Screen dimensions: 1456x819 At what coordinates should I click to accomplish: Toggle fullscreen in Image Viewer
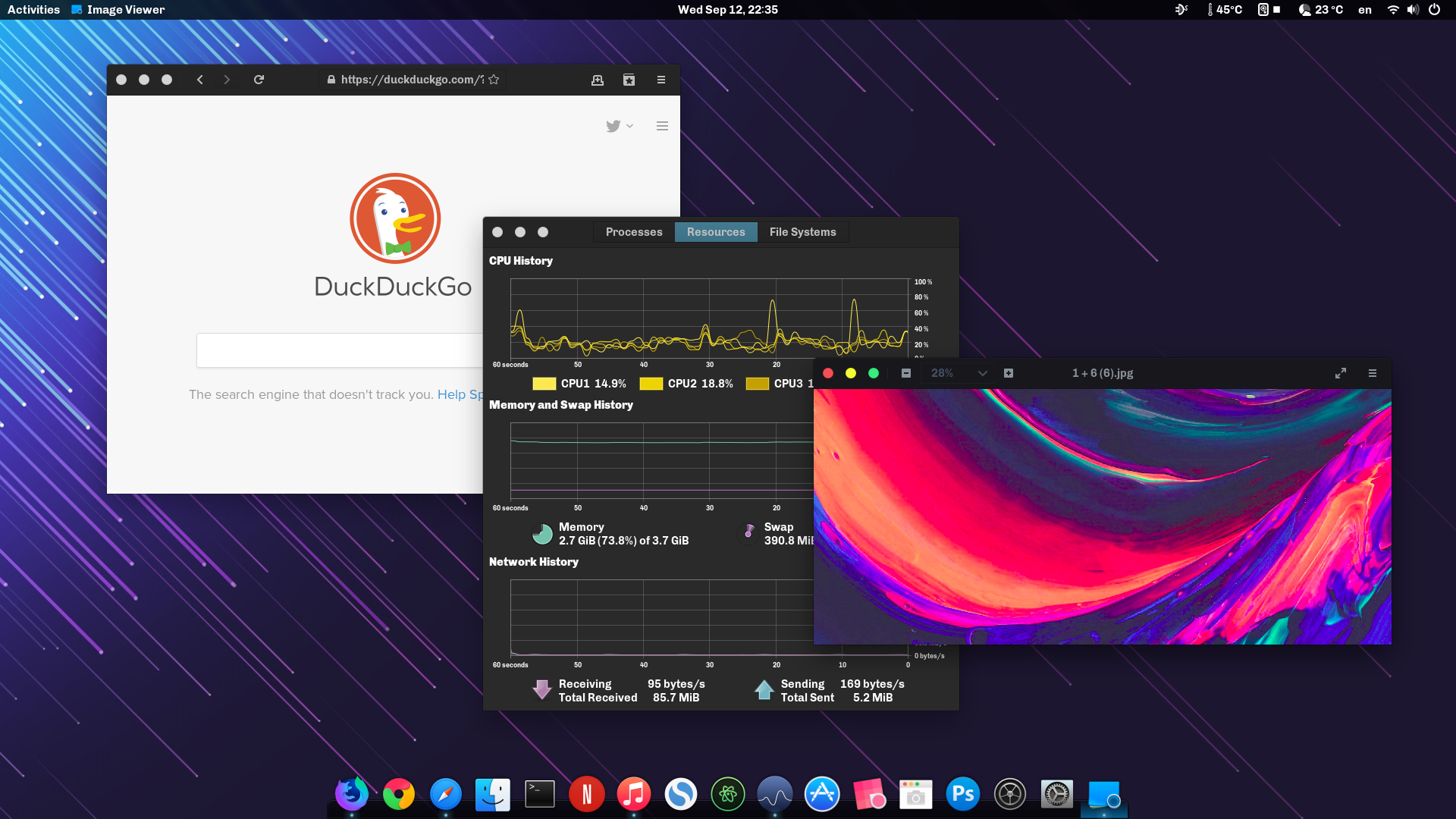point(1341,373)
